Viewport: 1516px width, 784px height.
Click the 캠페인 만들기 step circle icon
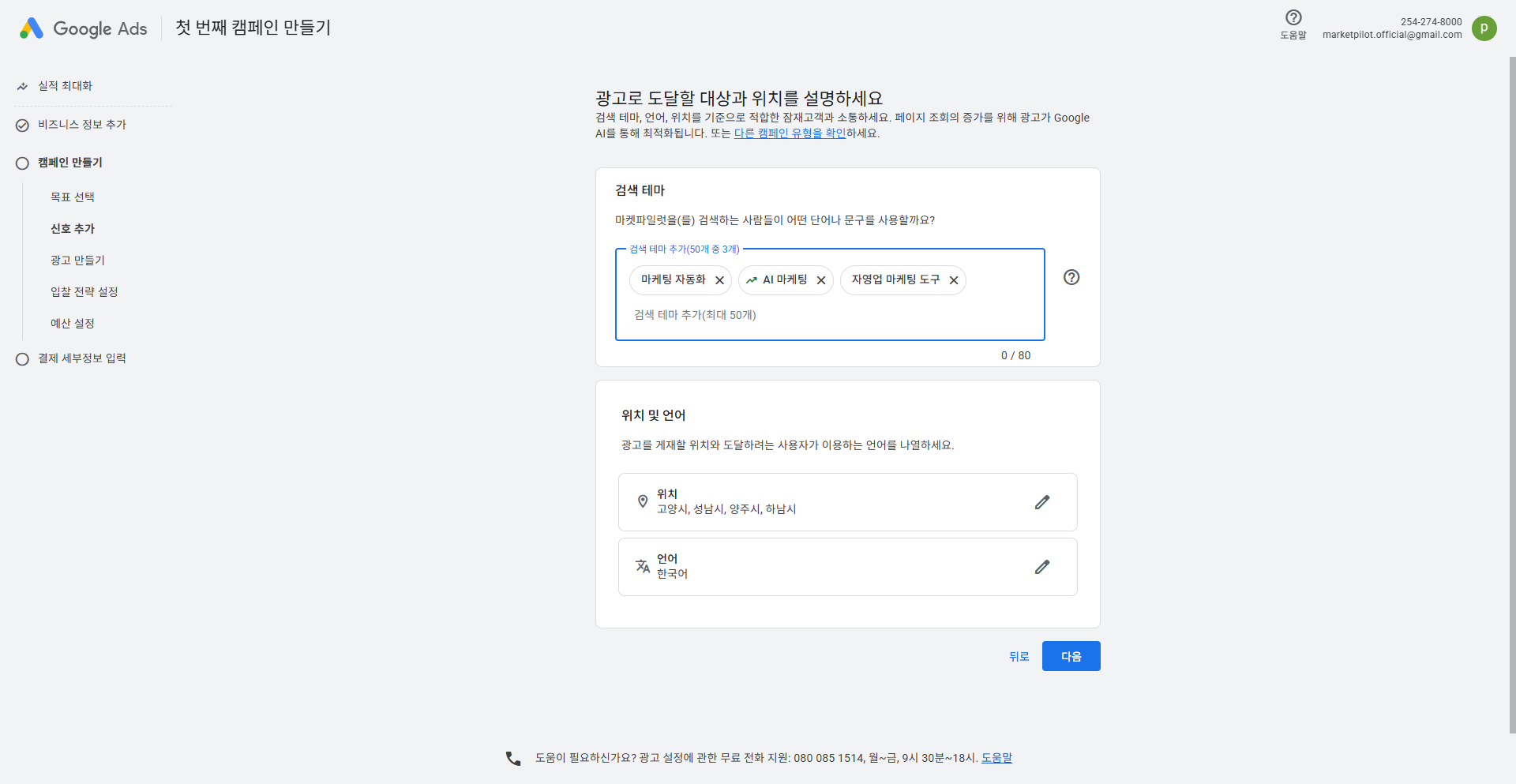click(22, 163)
